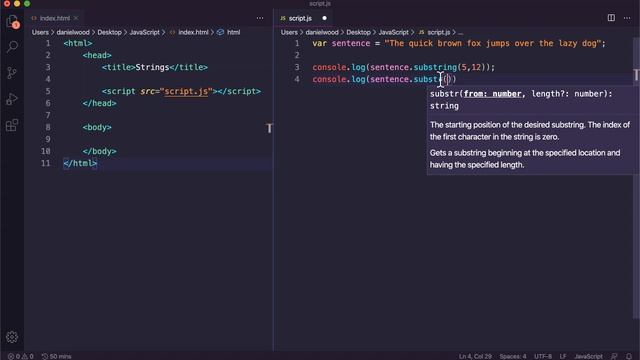
Task: Click the closing </body> tag
Action: tap(99, 151)
